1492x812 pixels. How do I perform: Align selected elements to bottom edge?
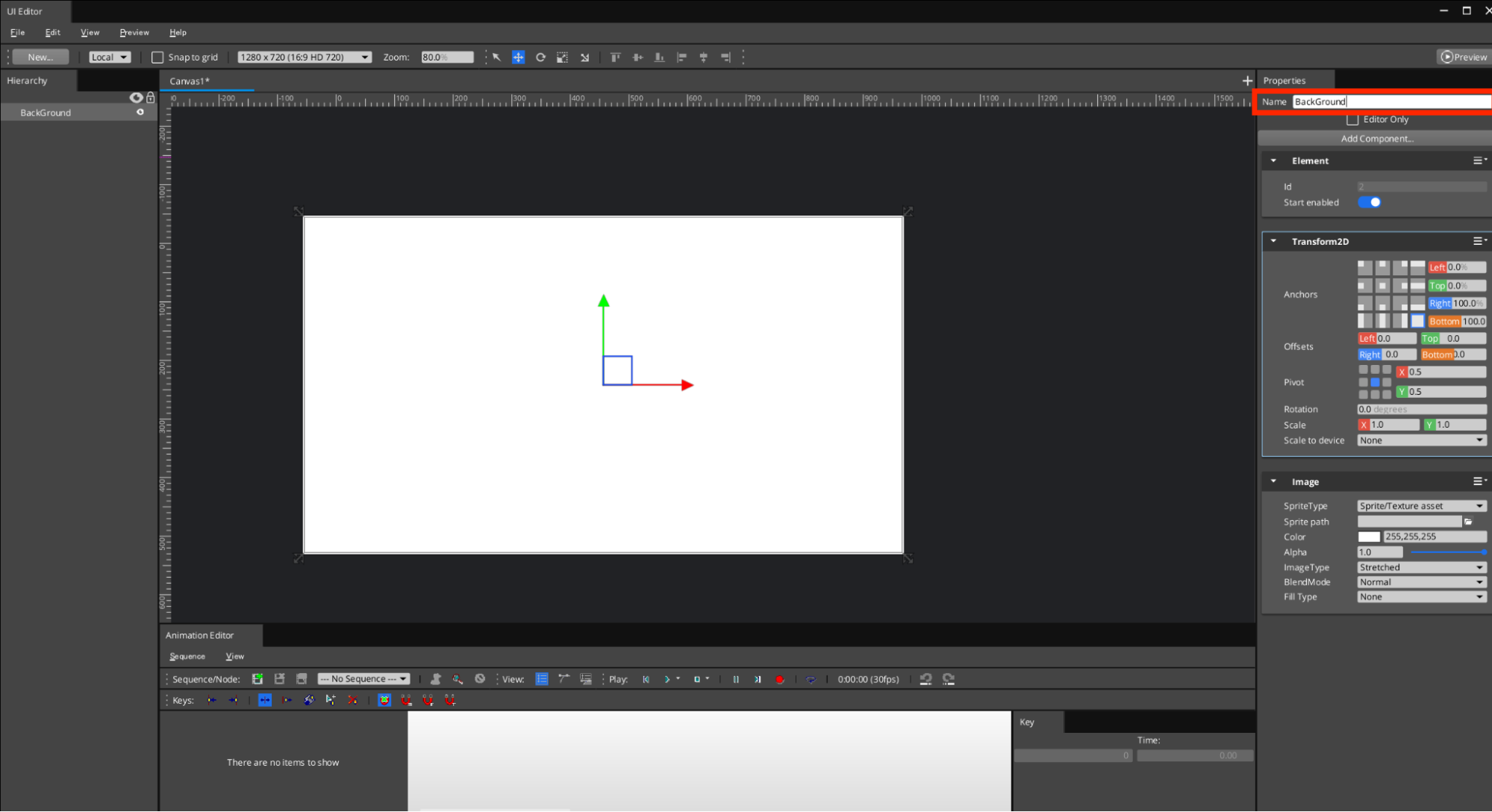pyautogui.click(x=659, y=57)
